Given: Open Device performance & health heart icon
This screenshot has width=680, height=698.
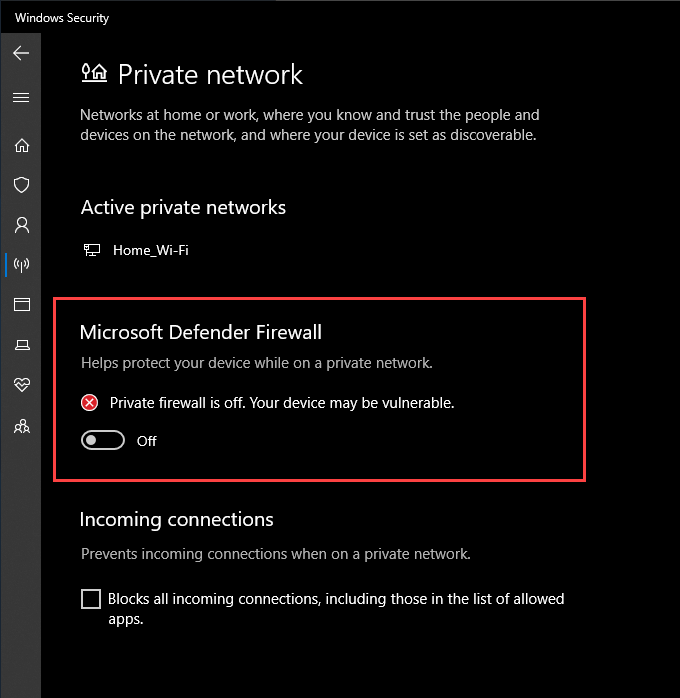Looking at the screenshot, I should click(21, 385).
